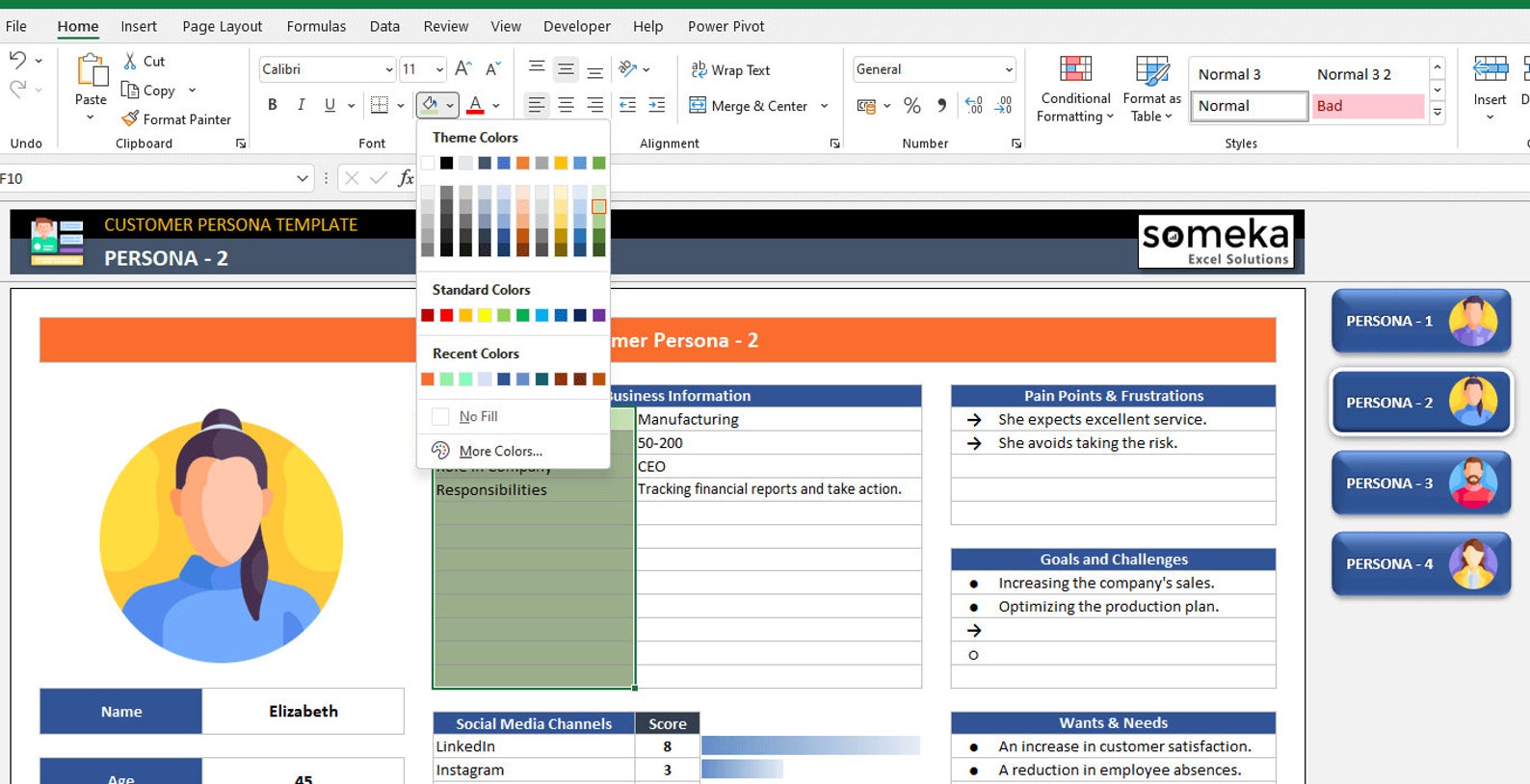Expand the General number format dropdown
The image size is (1530, 784).
(x=1009, y=69)
